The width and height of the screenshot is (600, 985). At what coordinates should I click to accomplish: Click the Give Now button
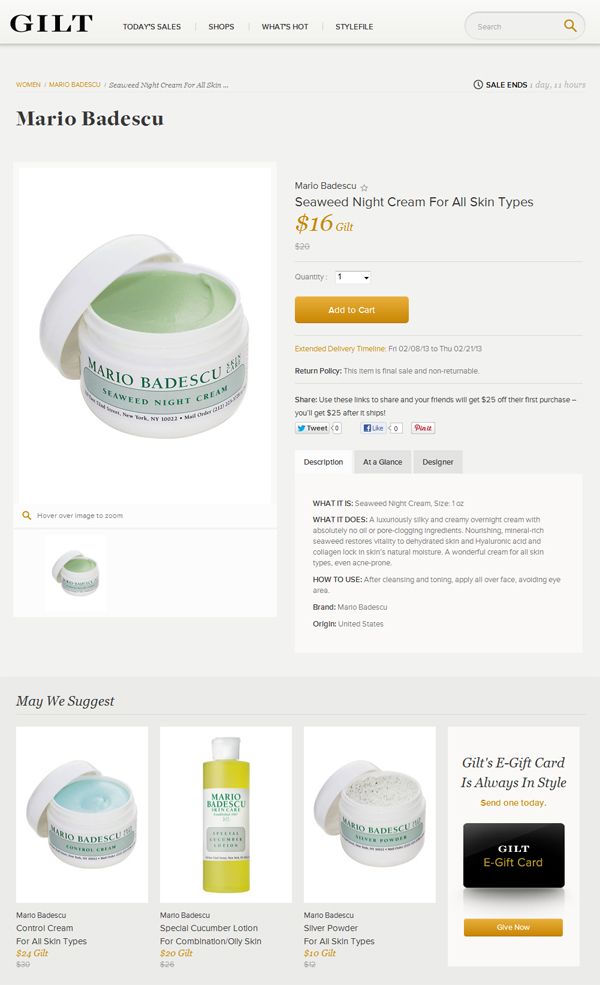click(513, 927)
